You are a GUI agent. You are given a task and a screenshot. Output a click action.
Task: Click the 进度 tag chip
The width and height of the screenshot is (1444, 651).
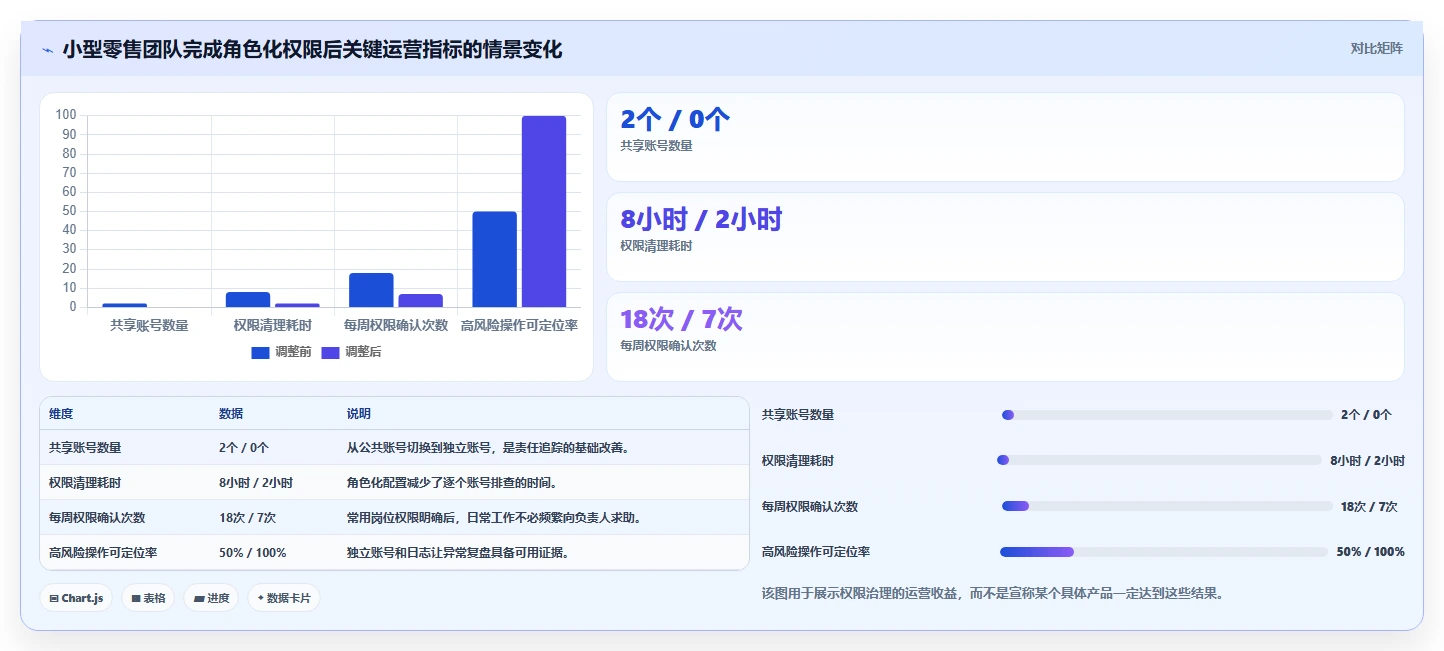[211, 598]
